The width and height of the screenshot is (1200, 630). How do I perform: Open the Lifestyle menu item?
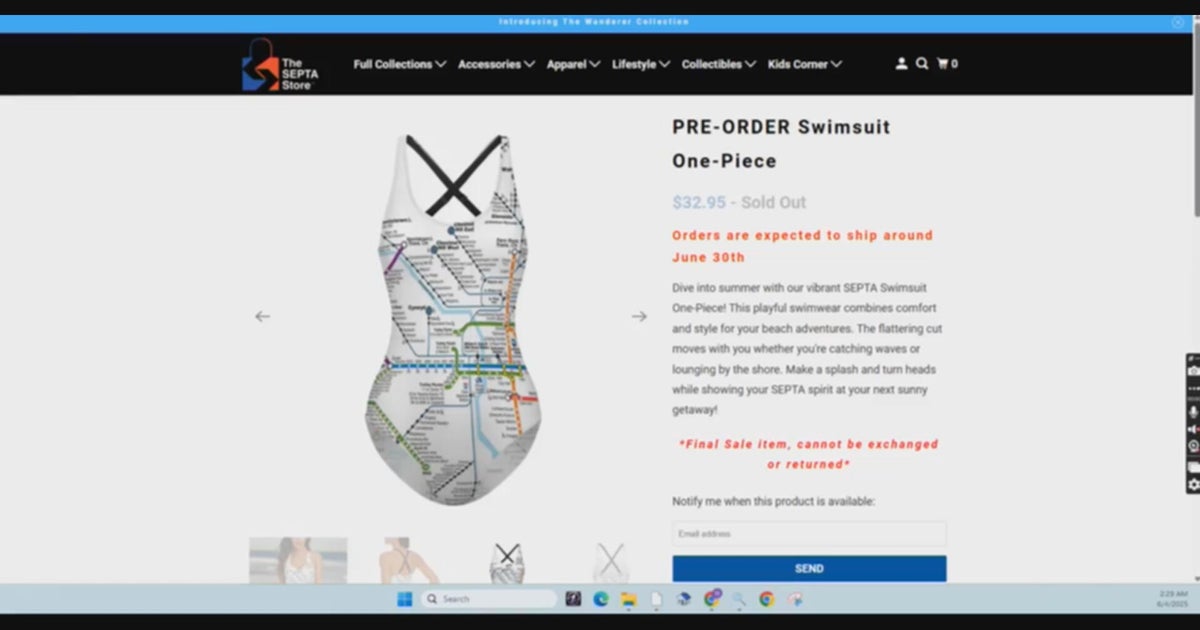640,63
